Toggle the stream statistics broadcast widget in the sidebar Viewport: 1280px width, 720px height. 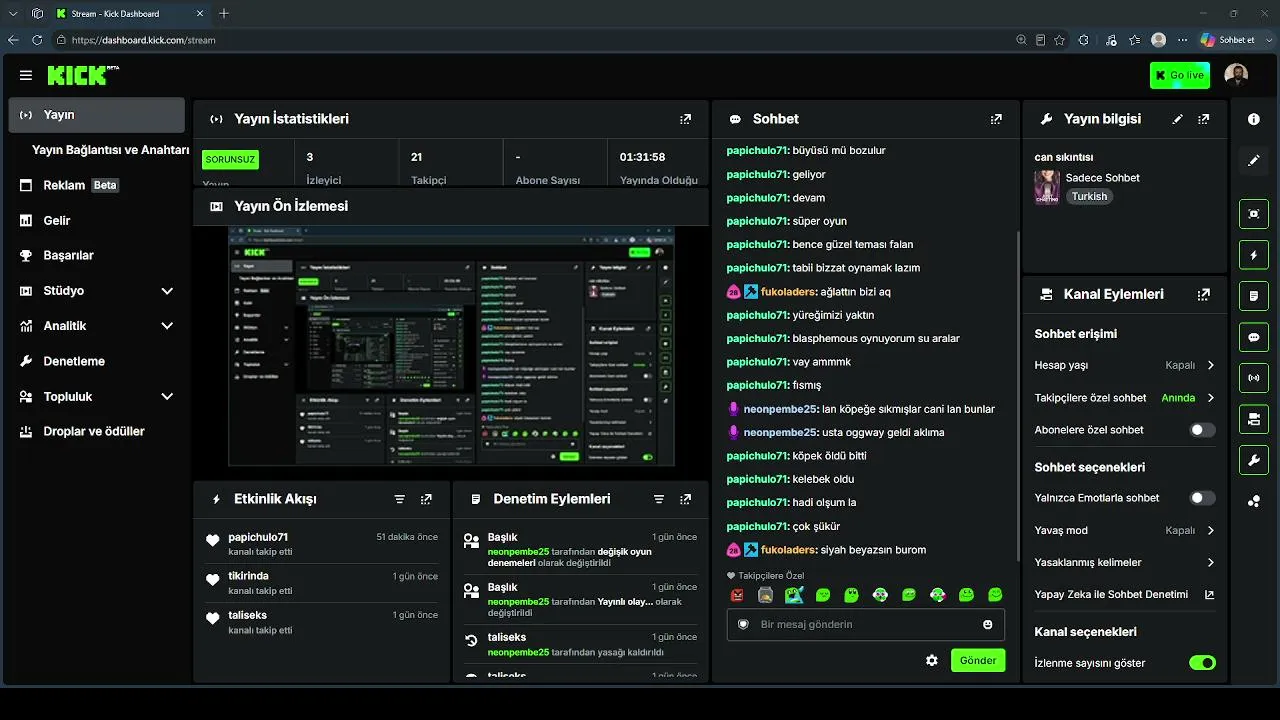click(1254, 378)
